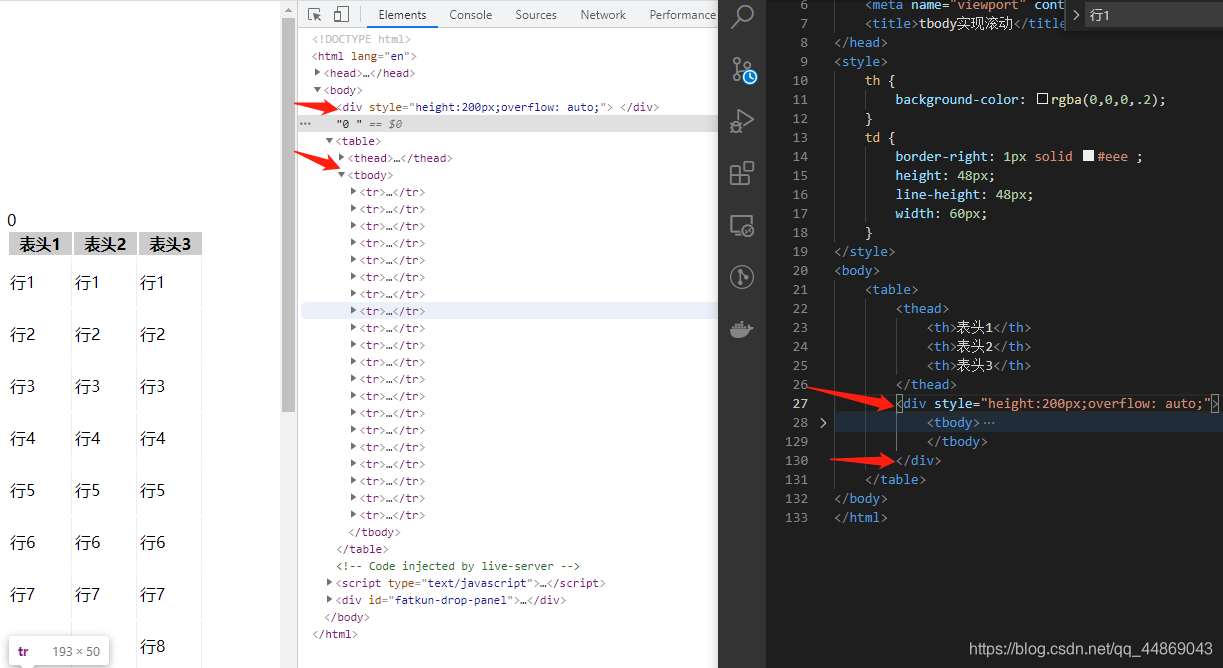The height and width of the screenshot is (668, 1223).
Task: Collapse the tbody node in DOM tree
Action: [x=342, y=175]
